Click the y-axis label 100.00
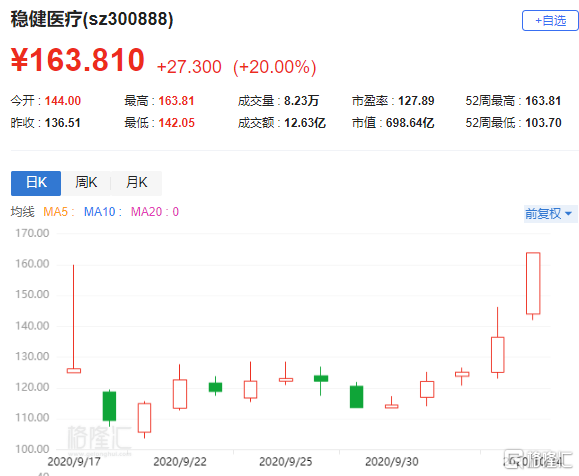The image size is (579, 476). point(32,449)
